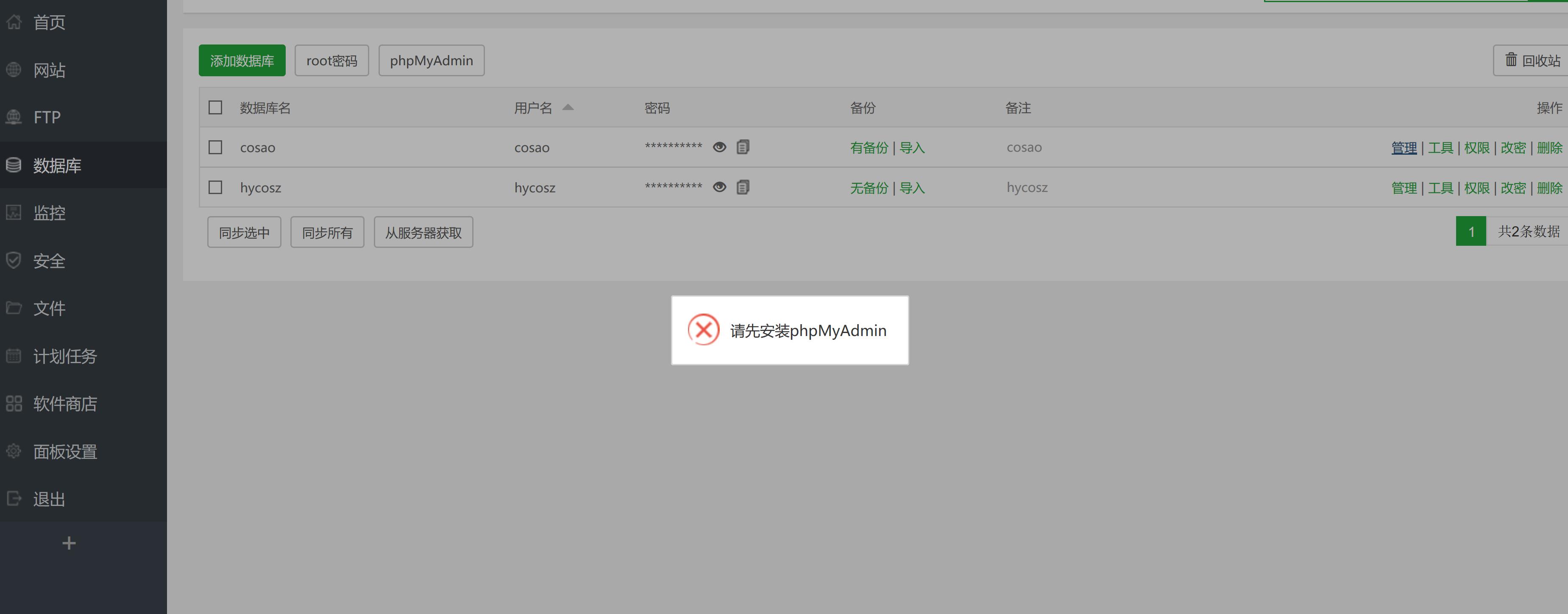Click 导入 import link for hycosz
1568x614 pixels.
point(912,188)
